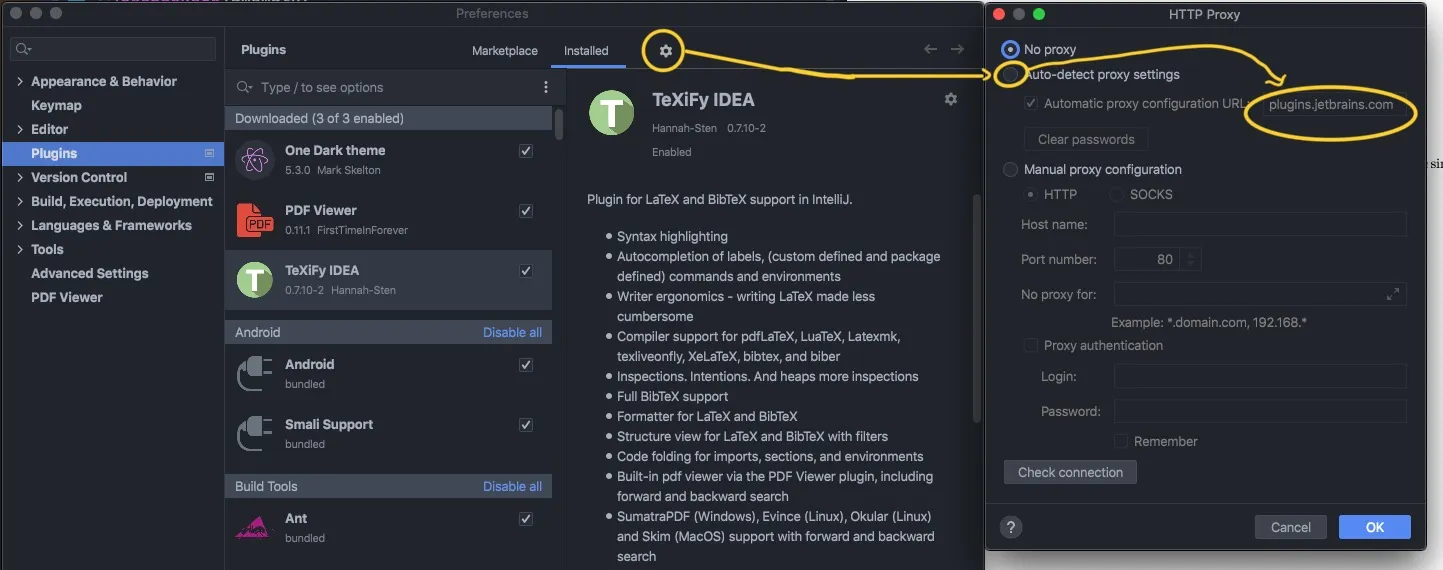Screen dimensions: 1443x570
Task: Select the One Dark theme plugin icon
Action: point(255,160)
